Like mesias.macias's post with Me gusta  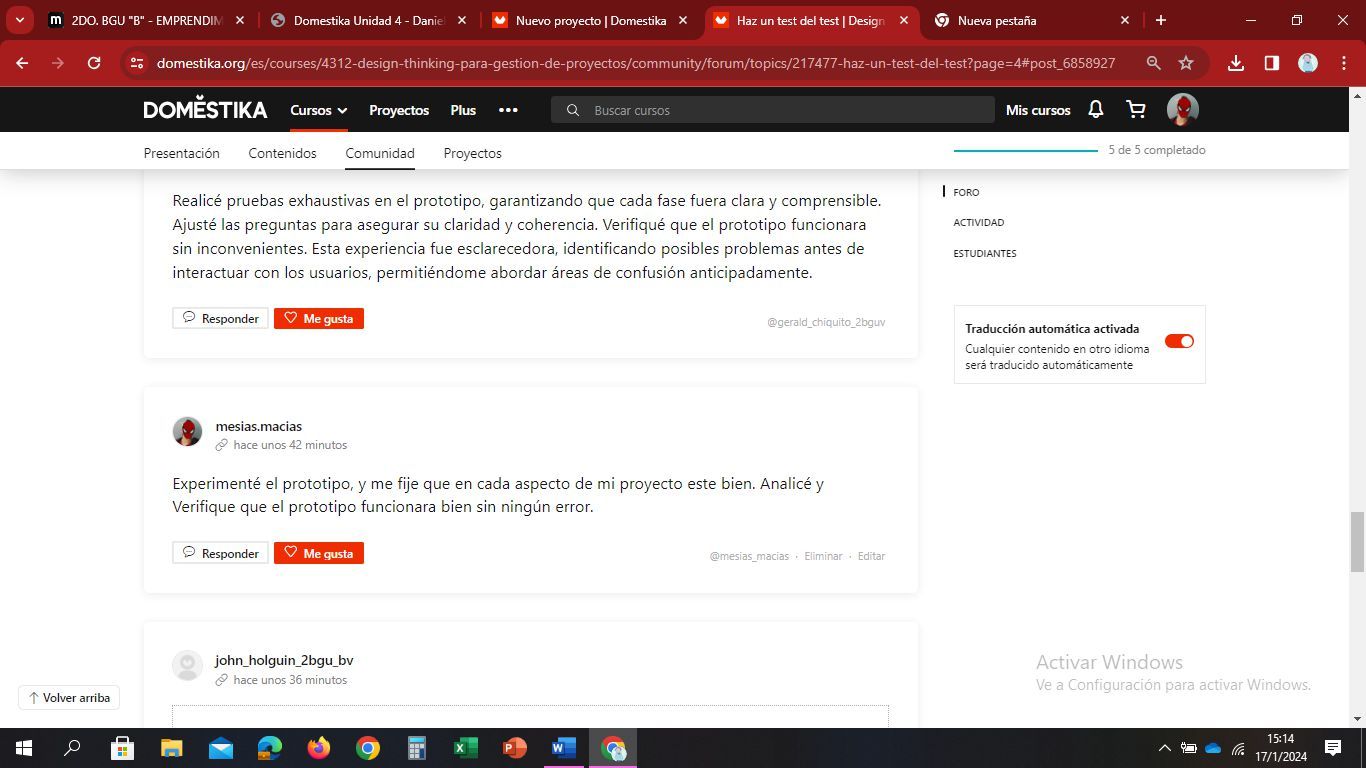point(319,553)
